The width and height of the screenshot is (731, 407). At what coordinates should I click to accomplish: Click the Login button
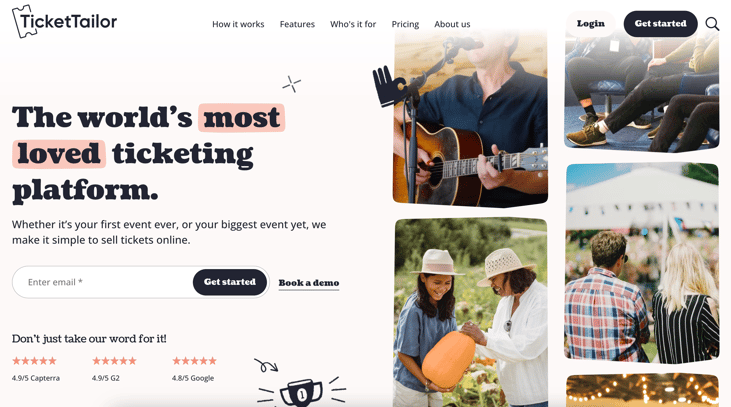click(591, 24)
